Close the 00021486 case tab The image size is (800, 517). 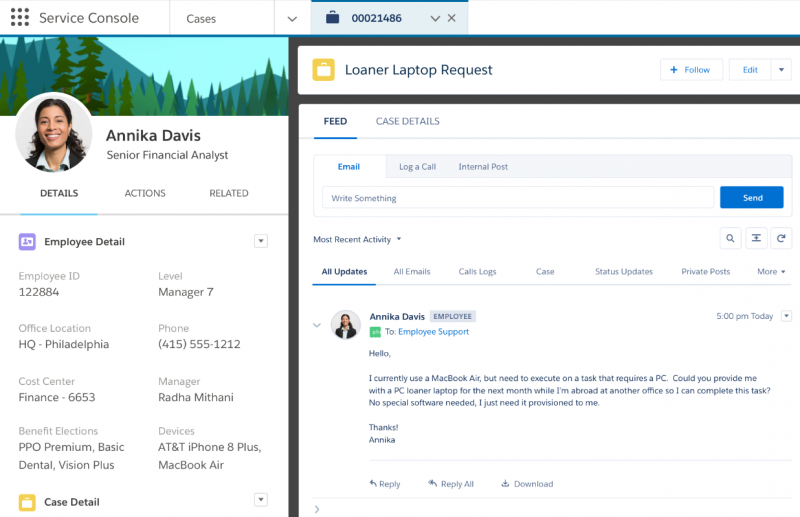(x=452, y=18)
